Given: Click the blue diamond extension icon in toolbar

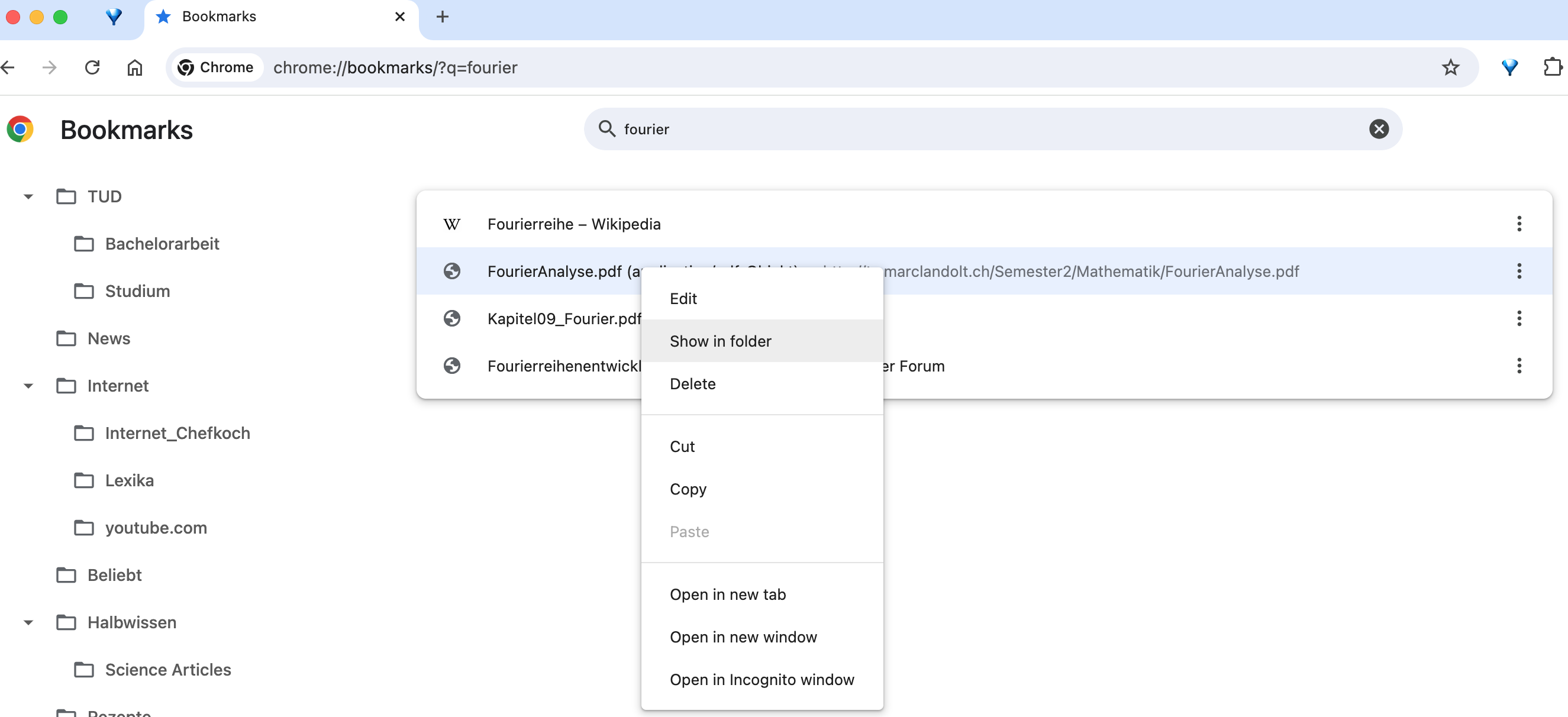Looking at the screenshot, I should tap(1509, 67).
